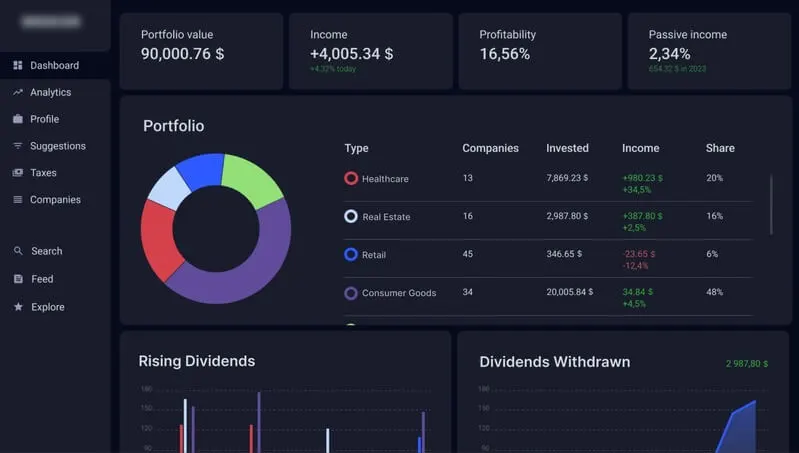Click the Dashboard grid icon in sidebar
This screenshot has width=799, height=453.
(x=18, y=66)
